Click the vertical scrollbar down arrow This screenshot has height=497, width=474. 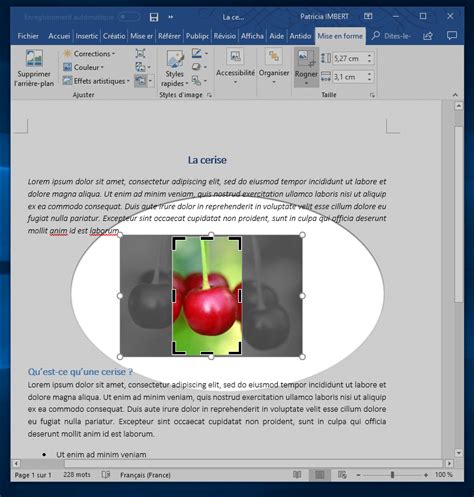459,453
